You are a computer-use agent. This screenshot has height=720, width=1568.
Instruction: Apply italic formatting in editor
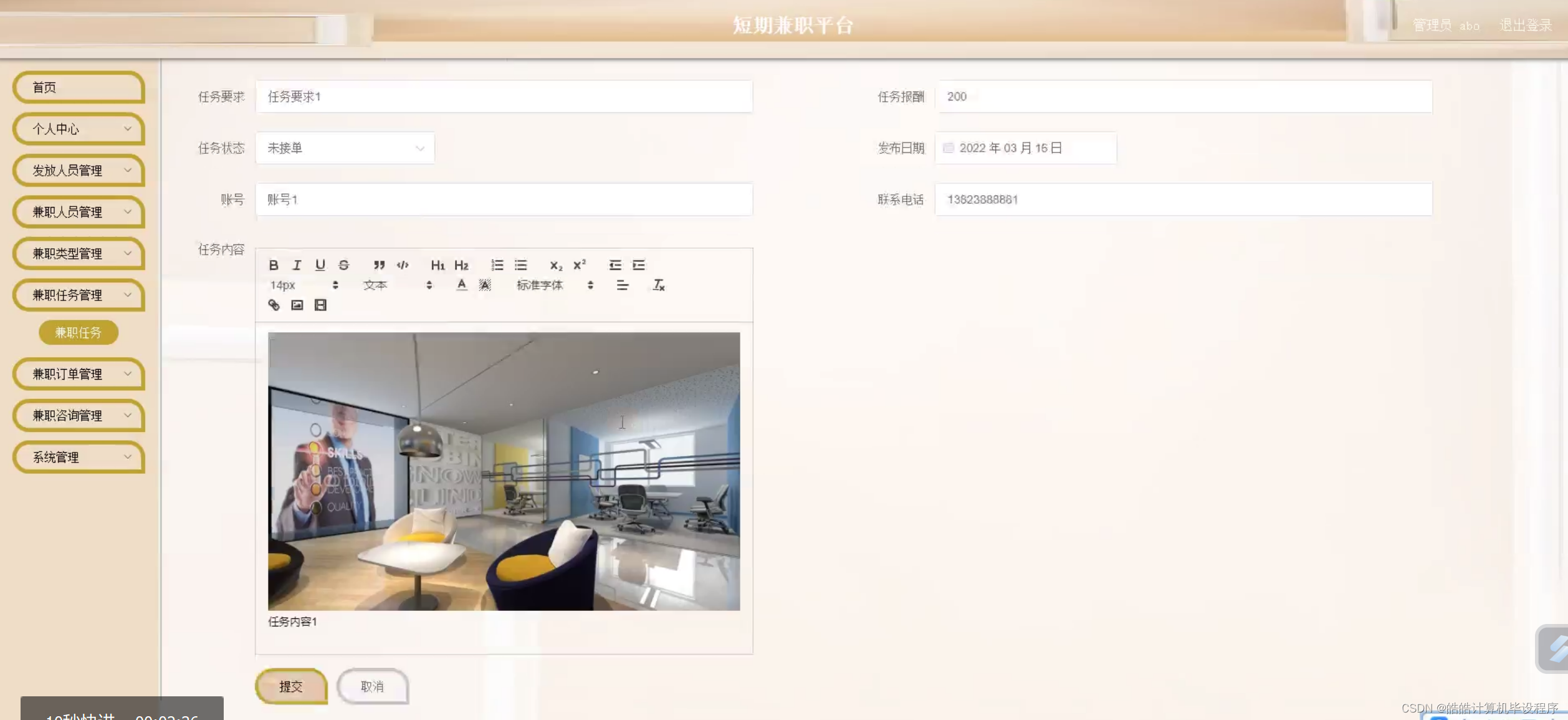pos(297,265)
